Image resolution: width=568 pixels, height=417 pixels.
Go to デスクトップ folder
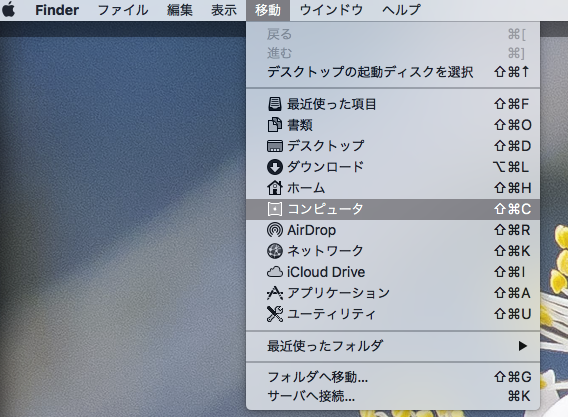(x=393, y=146)
